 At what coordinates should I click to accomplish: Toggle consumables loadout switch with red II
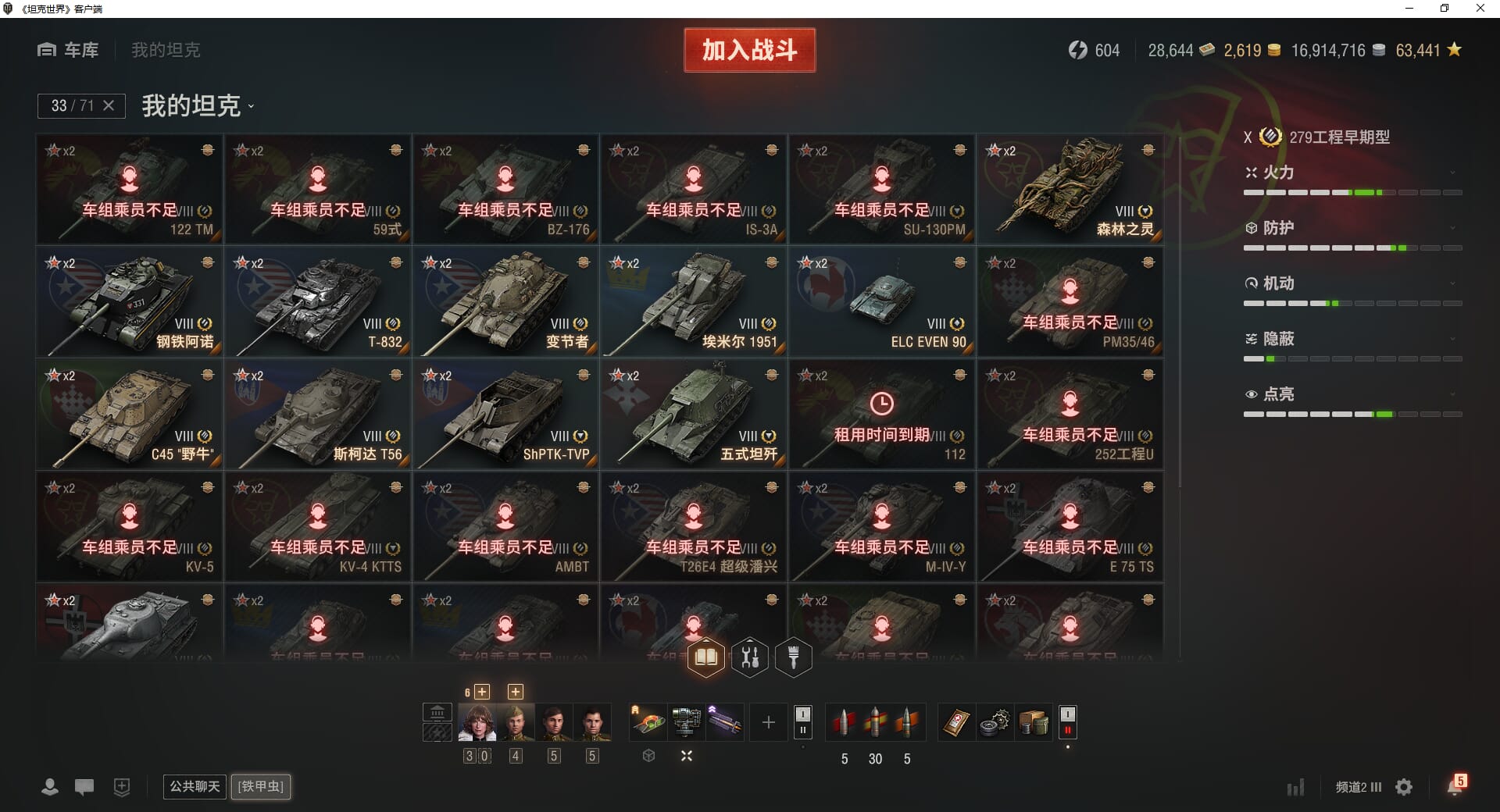[x=1068, y=722]
